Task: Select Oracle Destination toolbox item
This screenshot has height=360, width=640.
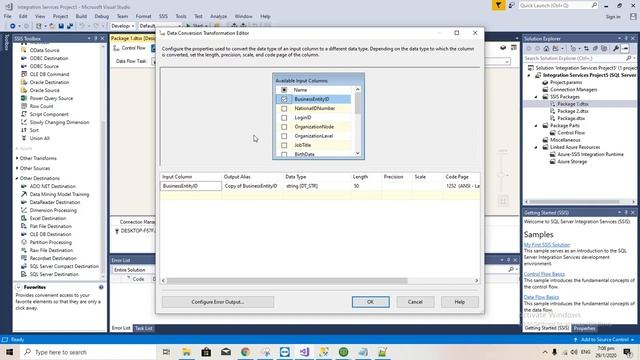Action: [x=49, y=82]
